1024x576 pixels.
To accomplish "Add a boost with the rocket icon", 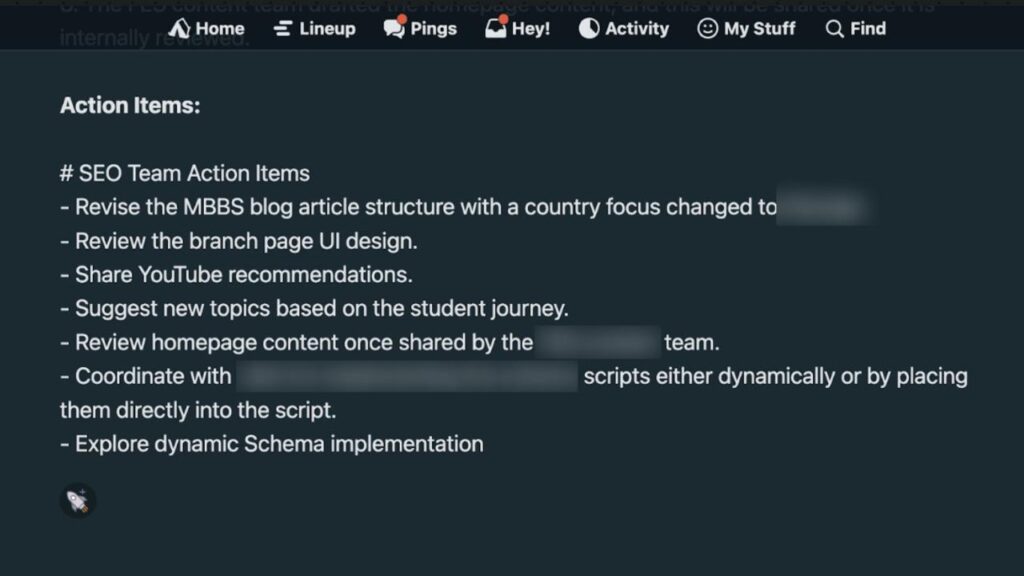I will (78, 500).
